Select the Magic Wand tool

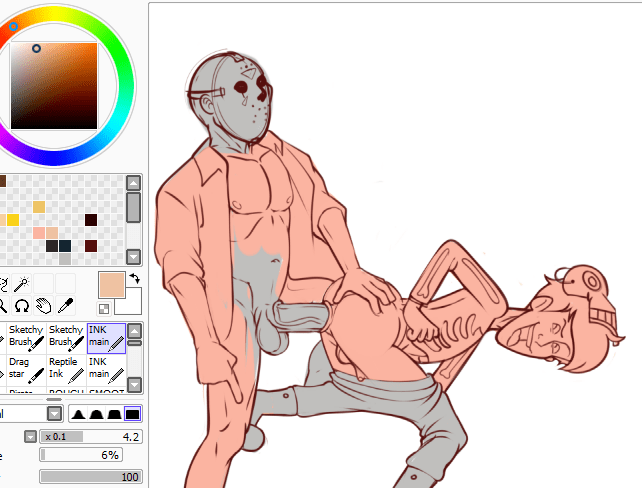(x=19, y=284)
